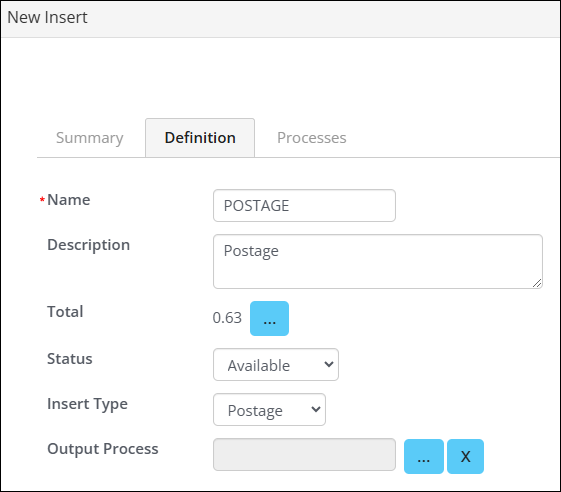Click the Name input field containing POSTAGE

click(304, 205)
